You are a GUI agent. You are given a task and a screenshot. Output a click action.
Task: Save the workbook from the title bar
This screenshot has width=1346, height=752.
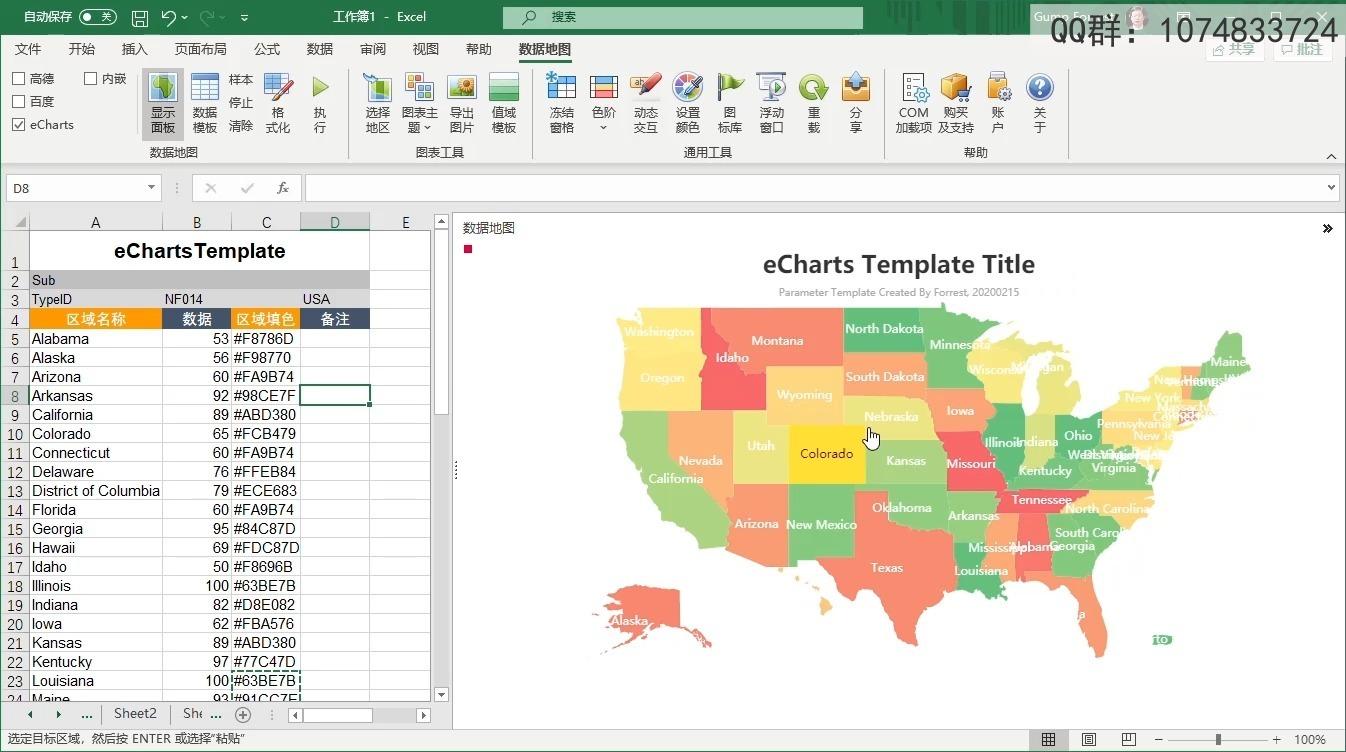click(x=140, y=17)
